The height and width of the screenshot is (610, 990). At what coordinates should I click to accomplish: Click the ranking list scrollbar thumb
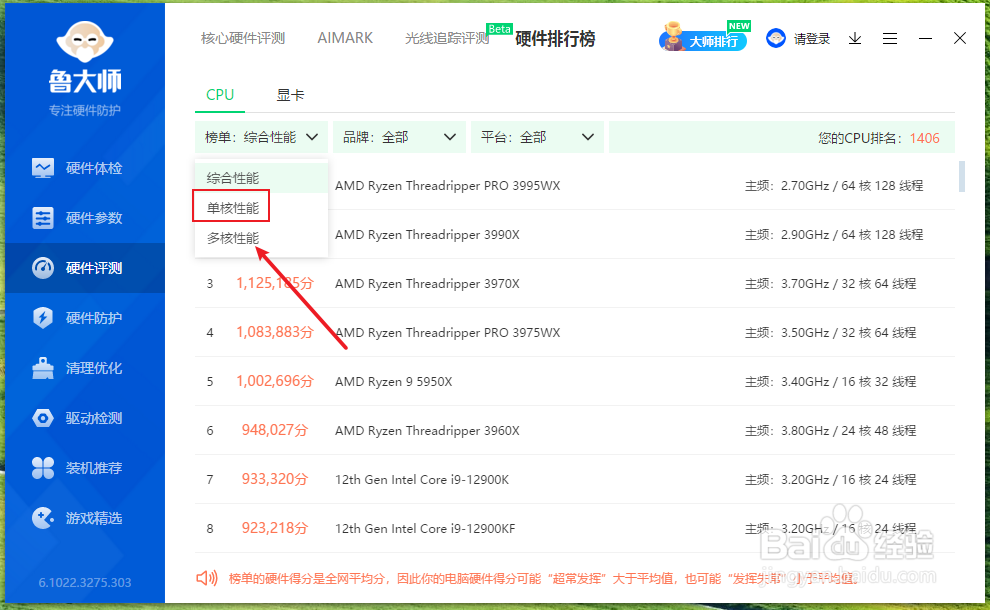(962, 176)
